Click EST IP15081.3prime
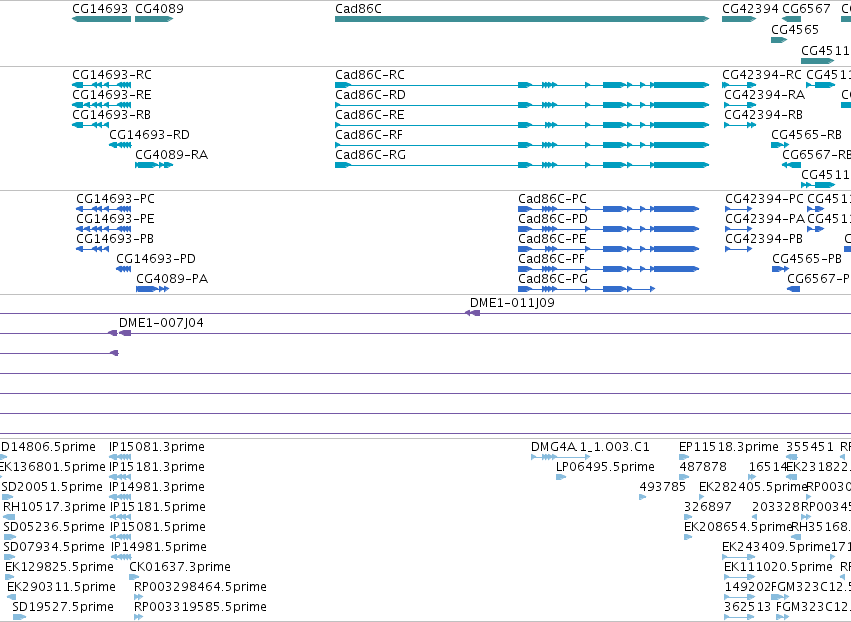851x622 pixels. 157,447
